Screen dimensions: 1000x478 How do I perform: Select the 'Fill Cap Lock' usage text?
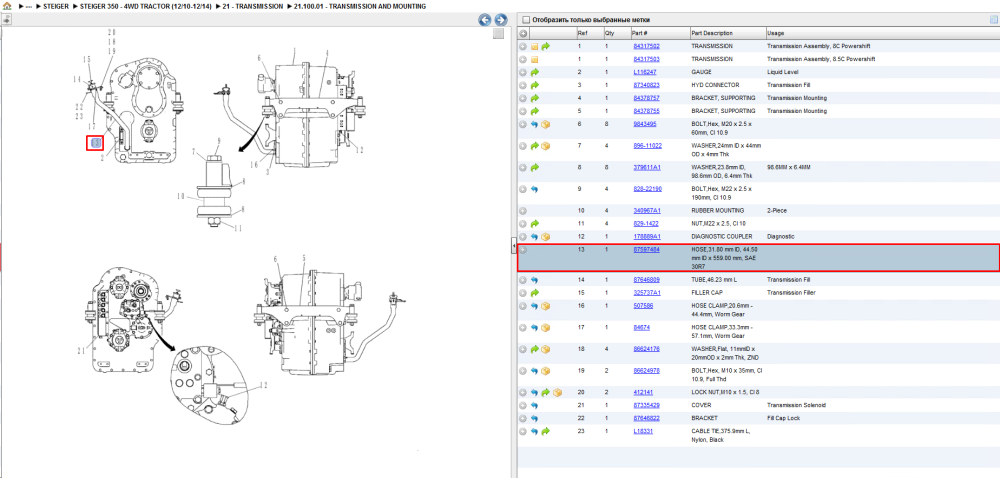(x=786, y=418)
